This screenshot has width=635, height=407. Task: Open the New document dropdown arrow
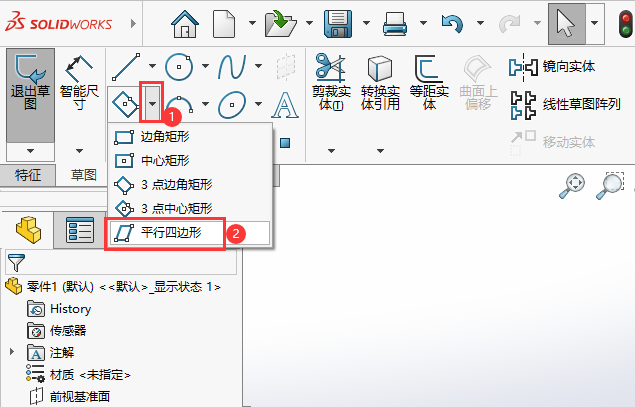(252, 23)
